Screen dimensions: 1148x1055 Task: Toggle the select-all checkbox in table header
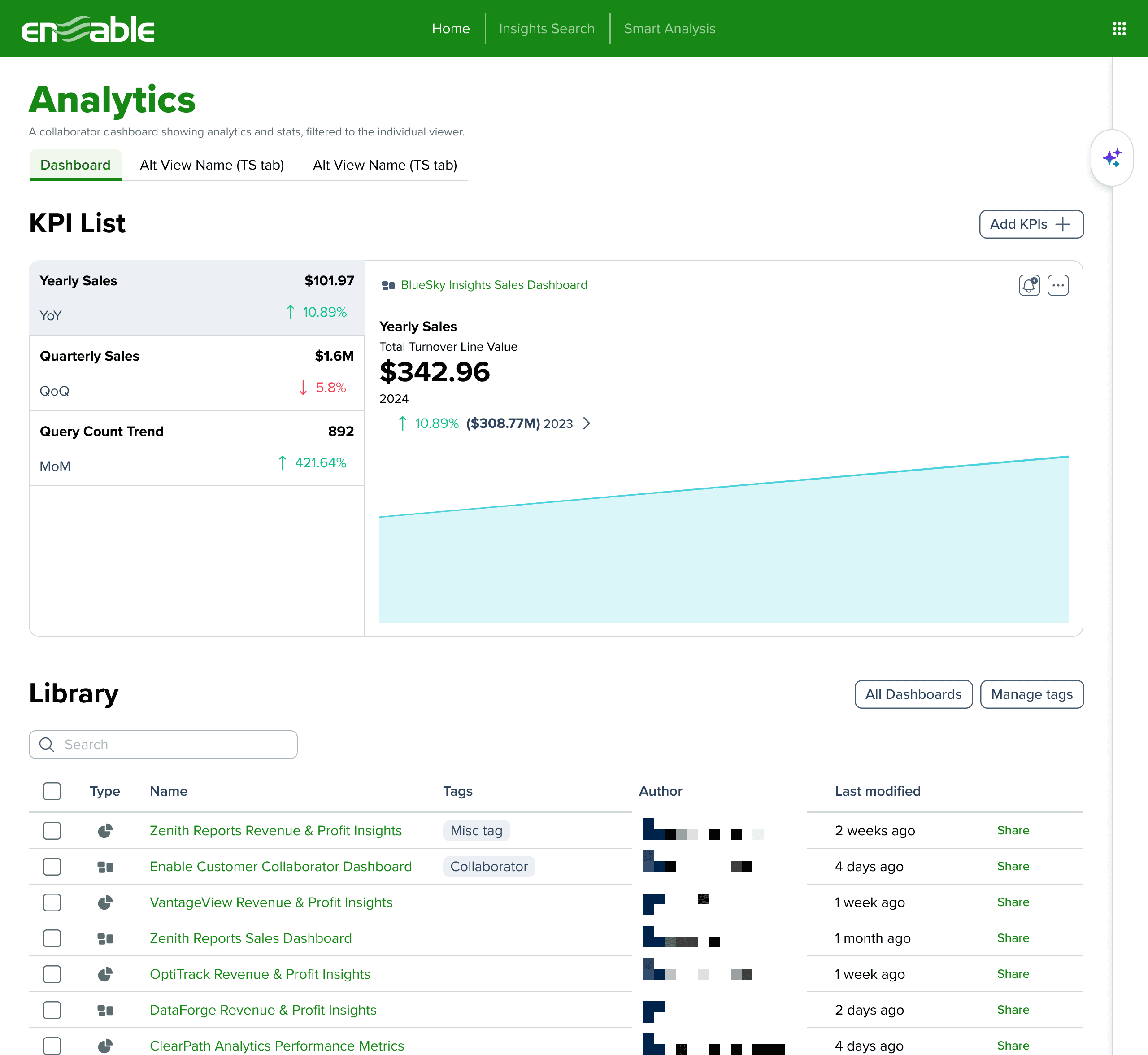tap(52, 791)
